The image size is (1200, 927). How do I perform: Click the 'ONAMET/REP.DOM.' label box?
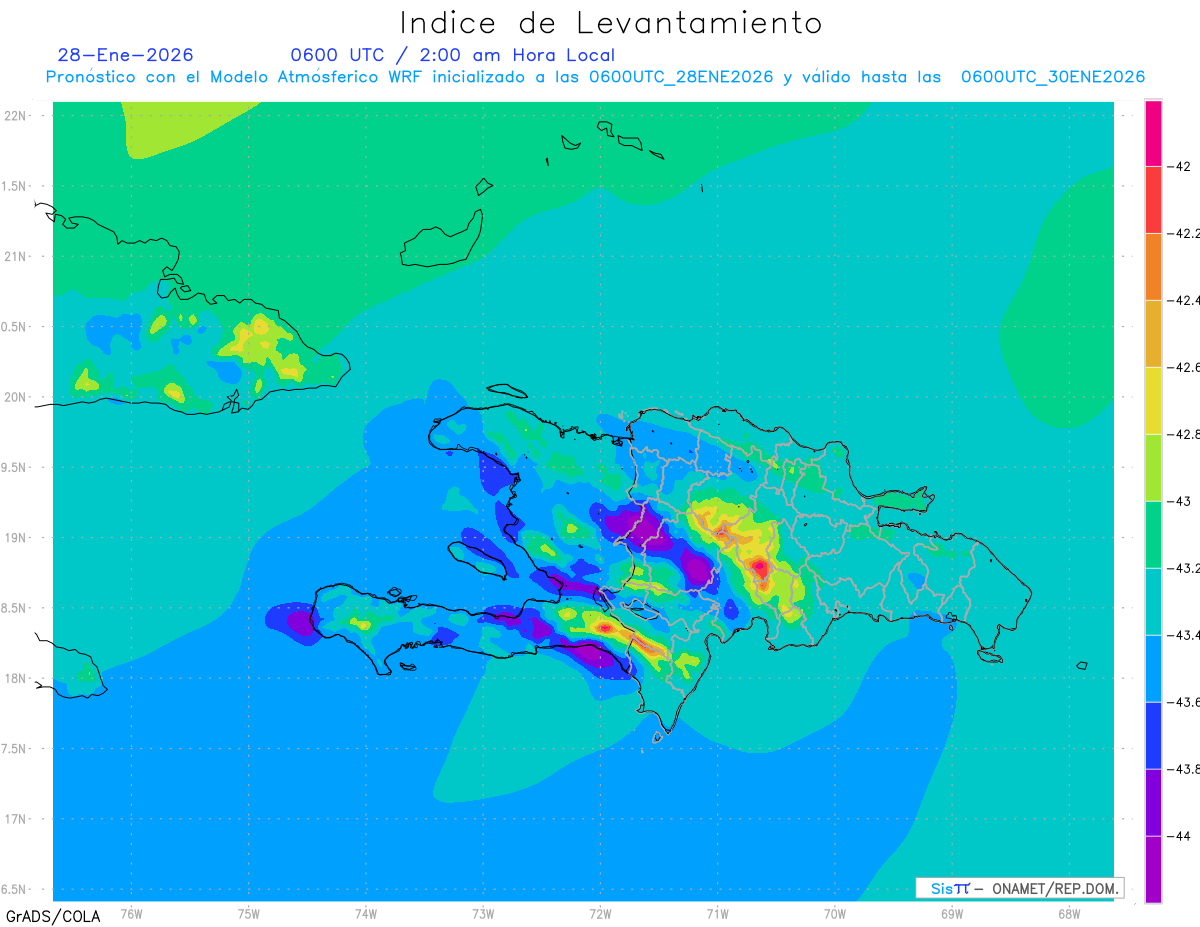[1019, 888]
